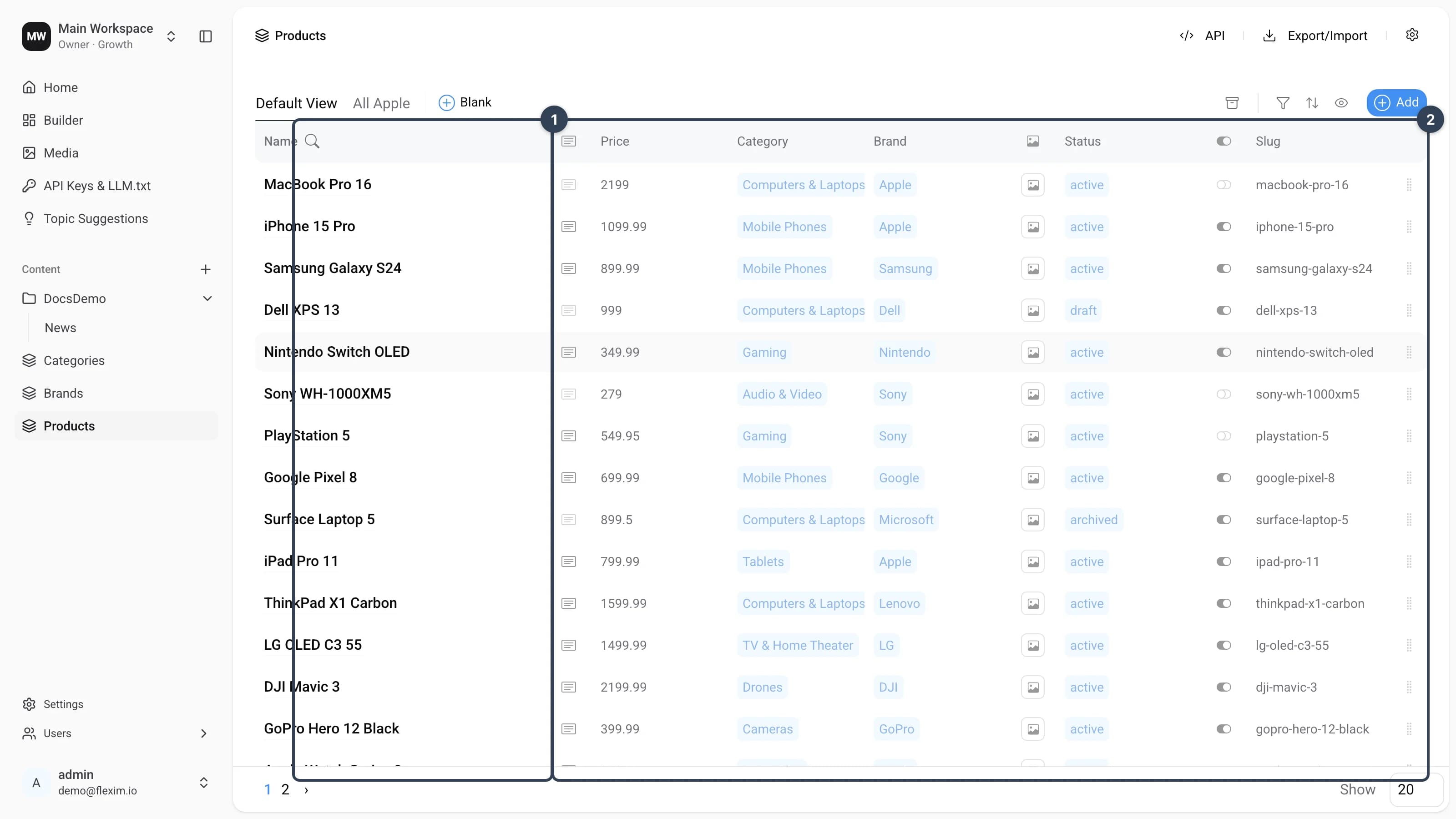This screenshot has height=819, width=1456.
Task: Click Samsung brand tag
Action: (905, 268)
